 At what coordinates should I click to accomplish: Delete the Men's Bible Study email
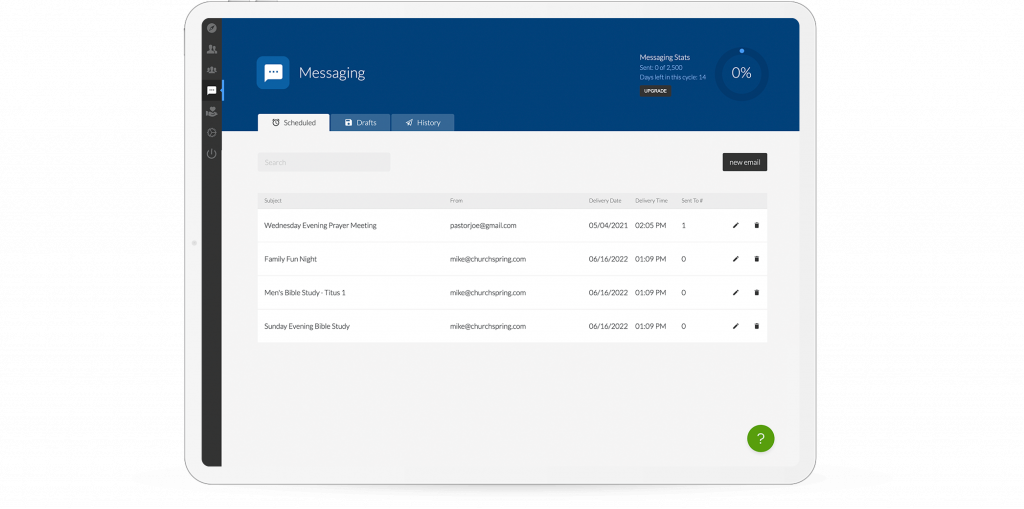coord(757,293)
